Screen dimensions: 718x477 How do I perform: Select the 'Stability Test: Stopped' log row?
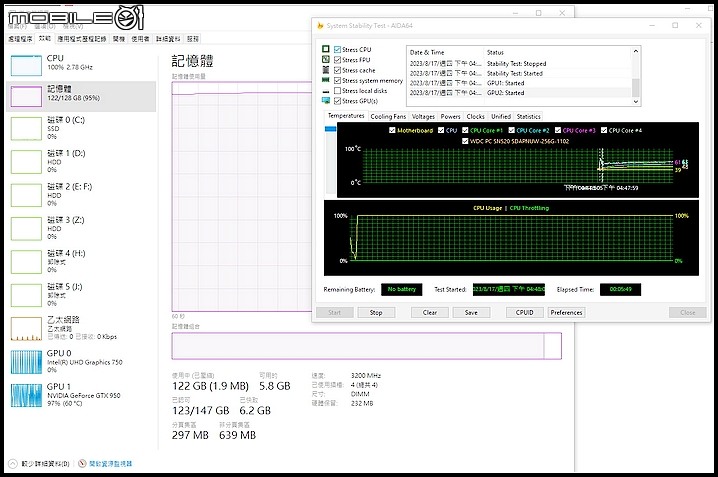tap(519, 64)
